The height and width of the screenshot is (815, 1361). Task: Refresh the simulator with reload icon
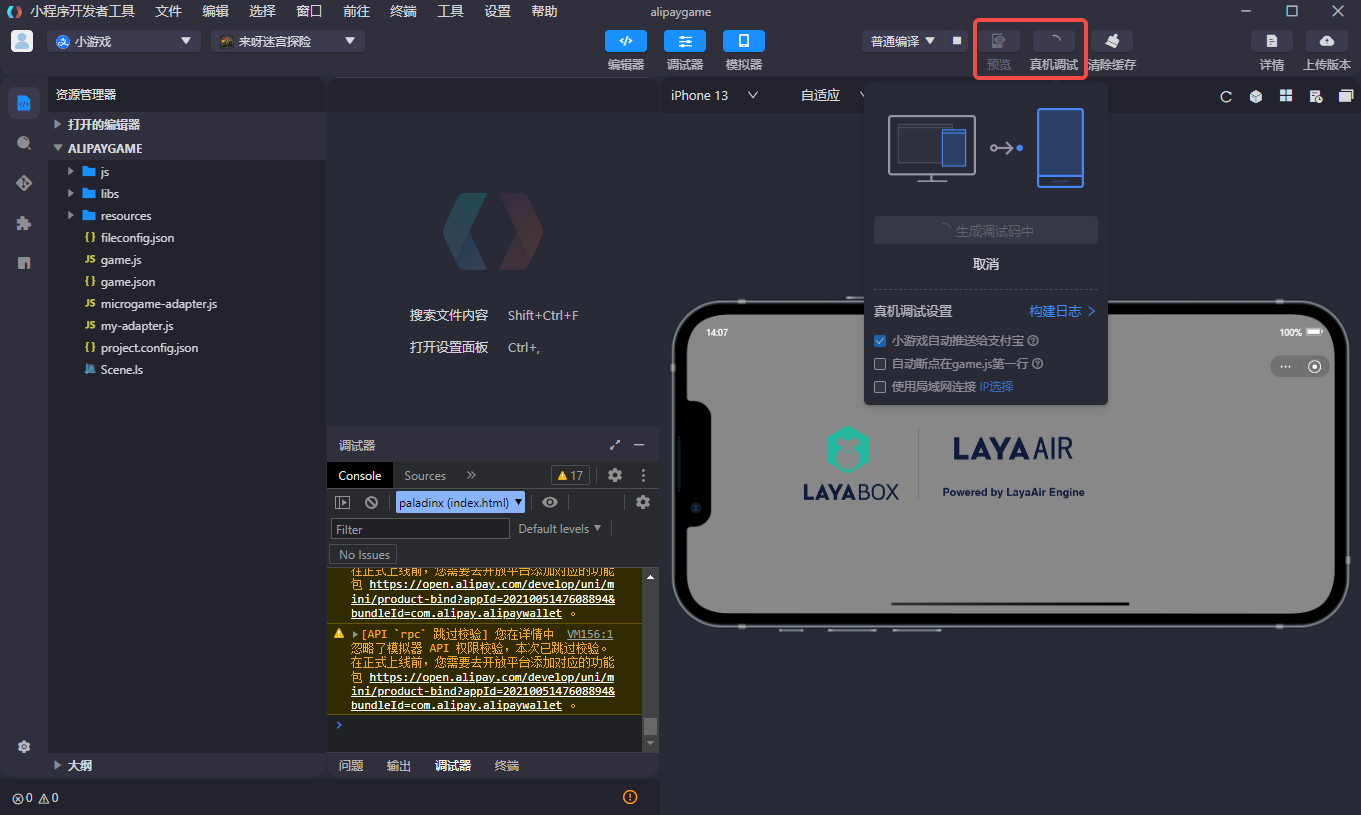pyautogui.click(x=1226, y=97)
